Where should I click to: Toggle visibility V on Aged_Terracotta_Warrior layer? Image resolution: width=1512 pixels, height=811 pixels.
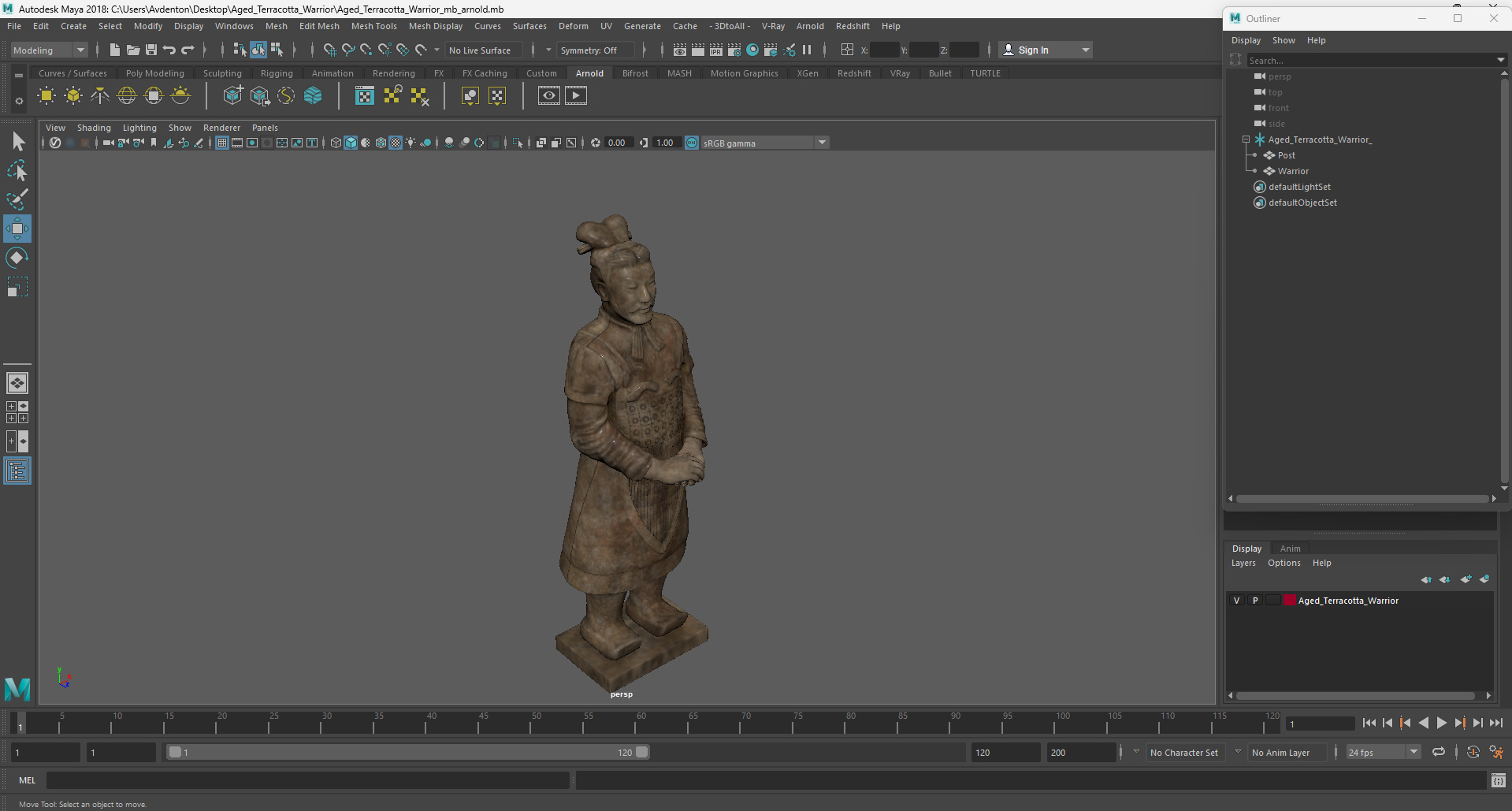coord(1236,601)
